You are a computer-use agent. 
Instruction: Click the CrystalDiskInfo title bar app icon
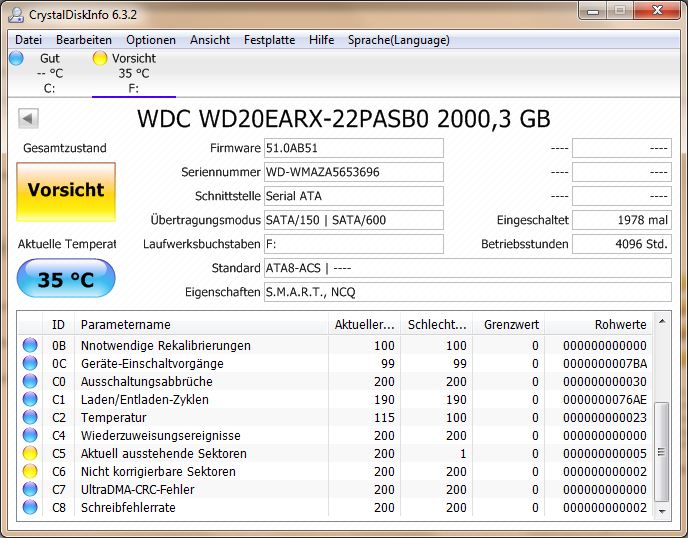(x=16, y=14)
